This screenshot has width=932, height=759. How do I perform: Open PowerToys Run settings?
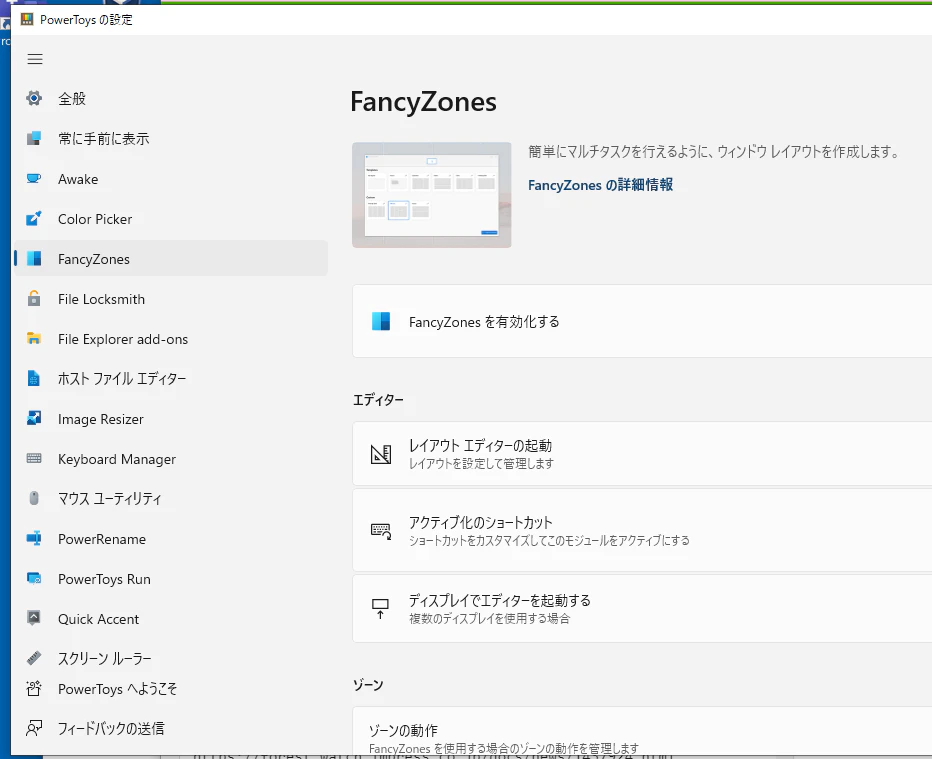pyautogui.click(x=171, y=578)
